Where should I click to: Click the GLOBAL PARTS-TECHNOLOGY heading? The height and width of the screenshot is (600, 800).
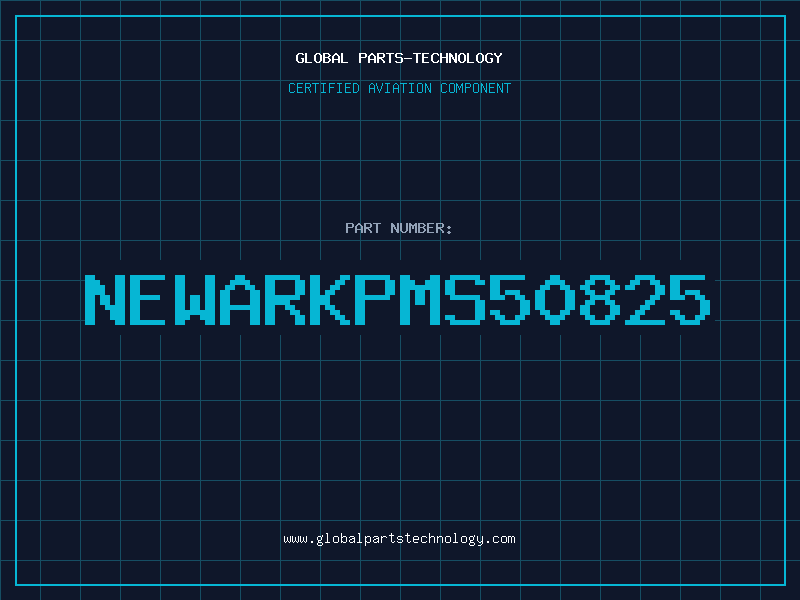coord(399,58)
